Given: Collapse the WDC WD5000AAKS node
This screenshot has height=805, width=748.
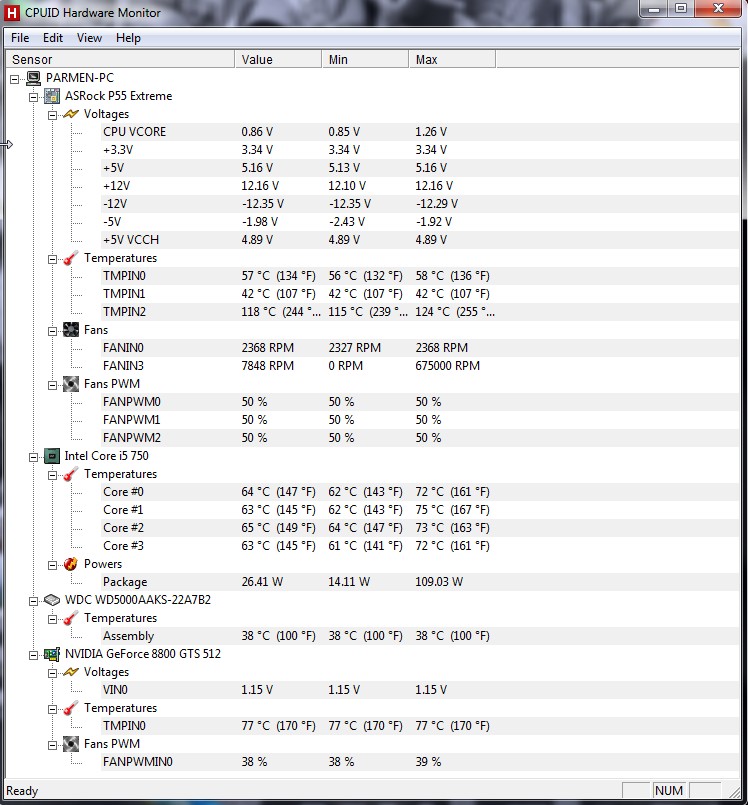Looking at the screenshot, I should coord(33,601).
